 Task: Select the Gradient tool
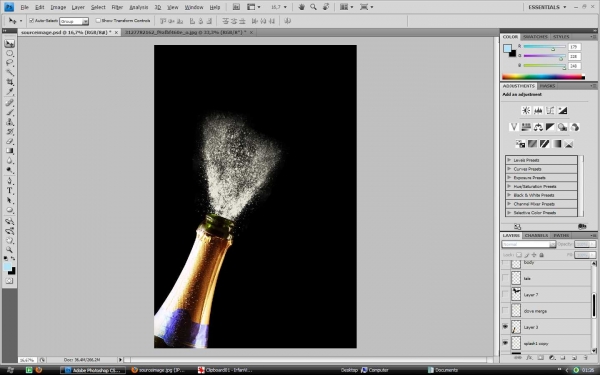[10, 151]
